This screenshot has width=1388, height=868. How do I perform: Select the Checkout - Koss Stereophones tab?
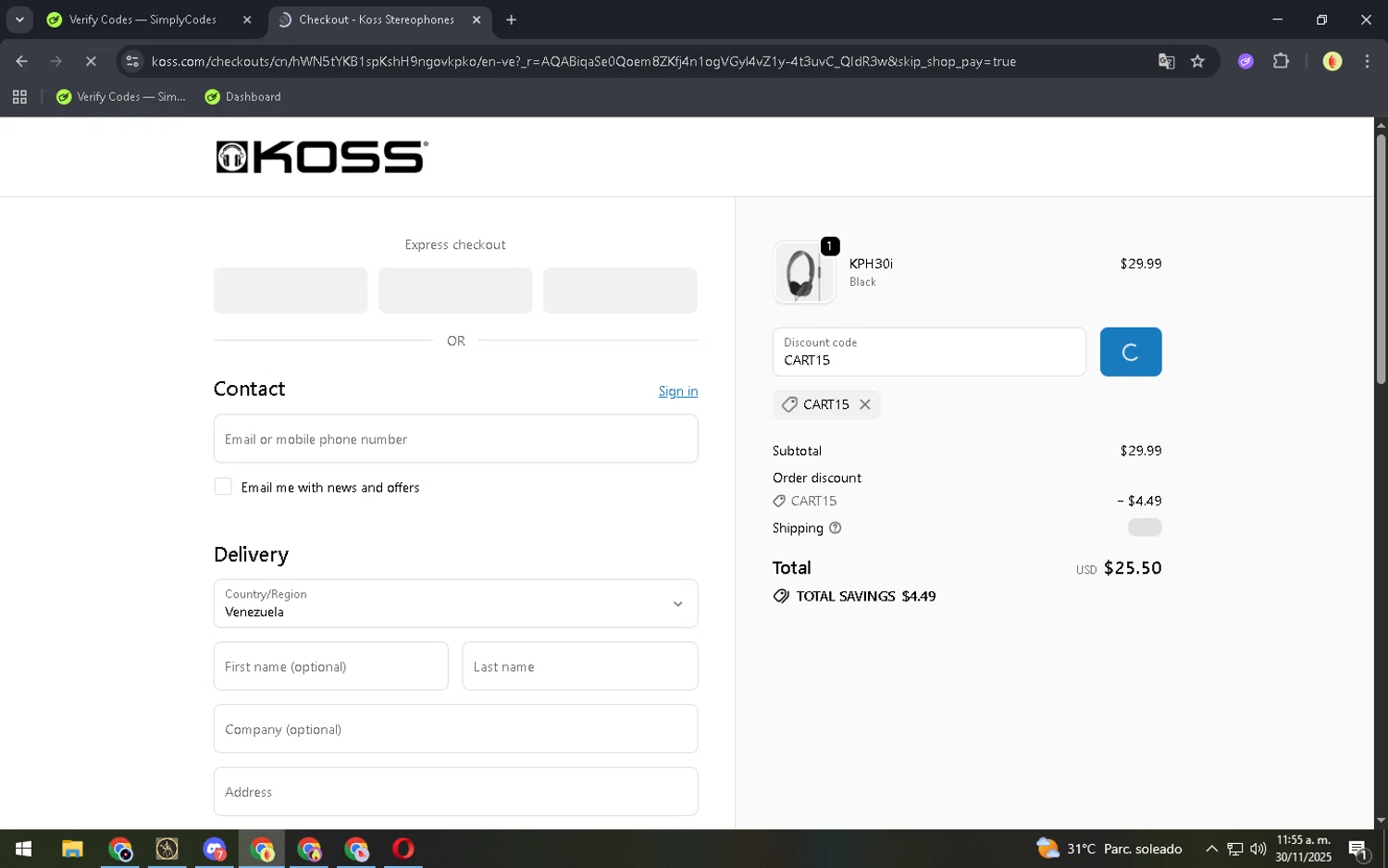(x=377, y=19)
